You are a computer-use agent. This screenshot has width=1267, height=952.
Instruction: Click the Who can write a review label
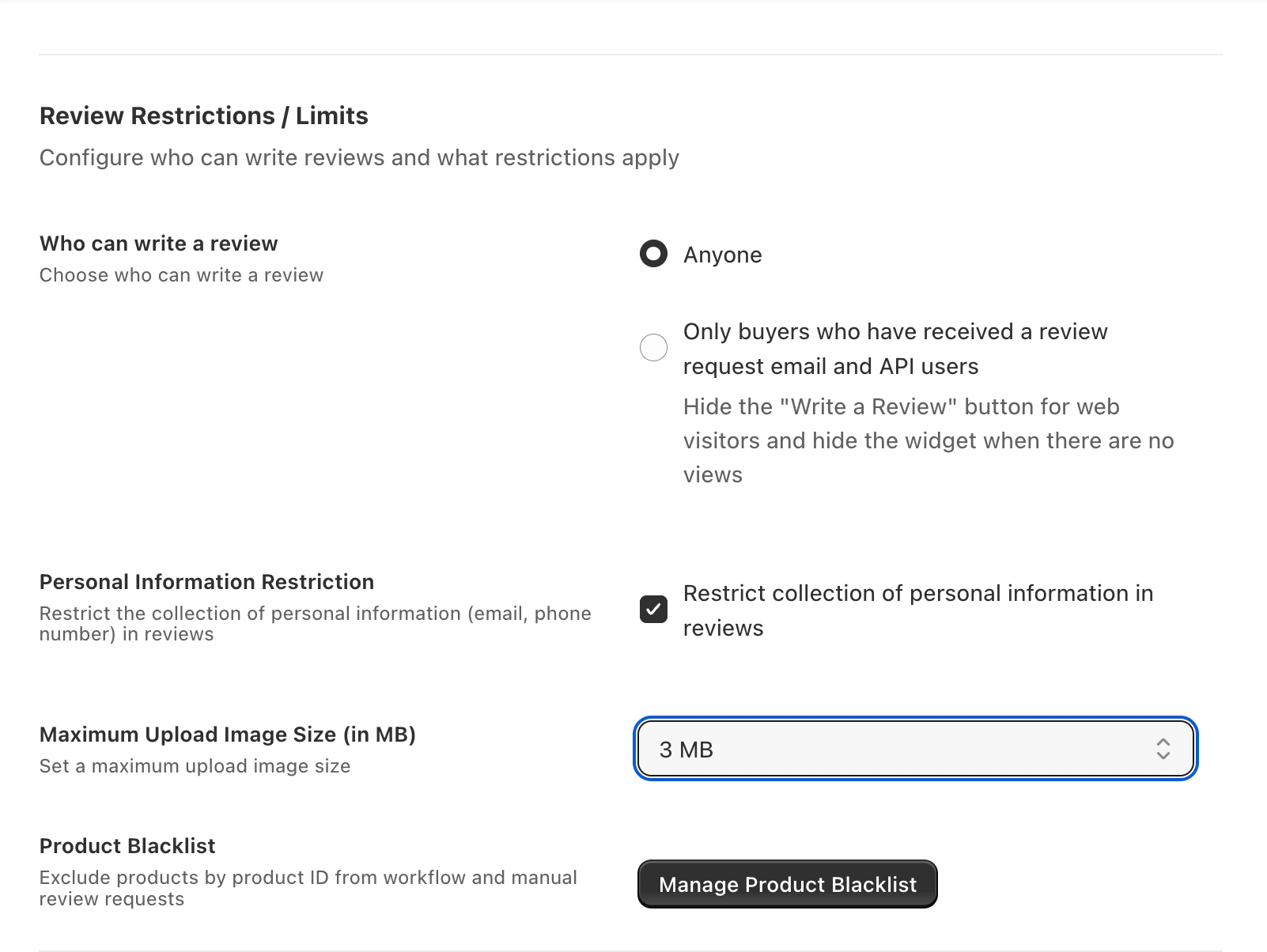pos(158,244)
